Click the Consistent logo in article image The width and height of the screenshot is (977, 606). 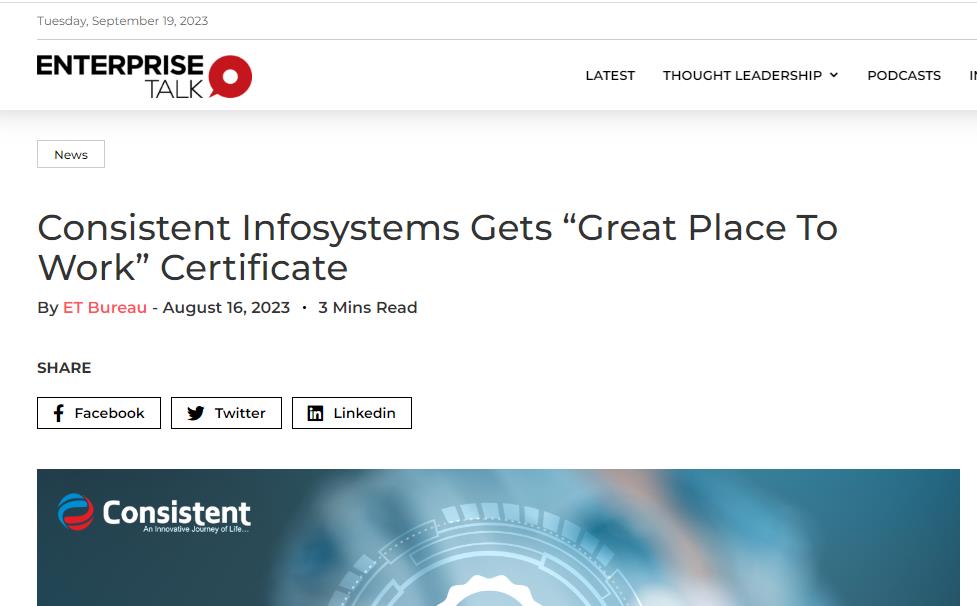pyautogui.click(x=154, y=513)
